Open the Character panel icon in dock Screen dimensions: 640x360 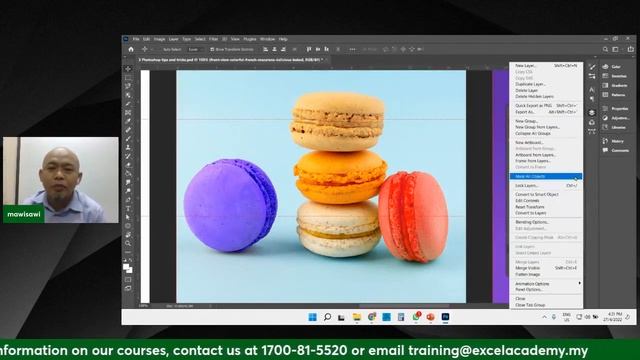592,89
